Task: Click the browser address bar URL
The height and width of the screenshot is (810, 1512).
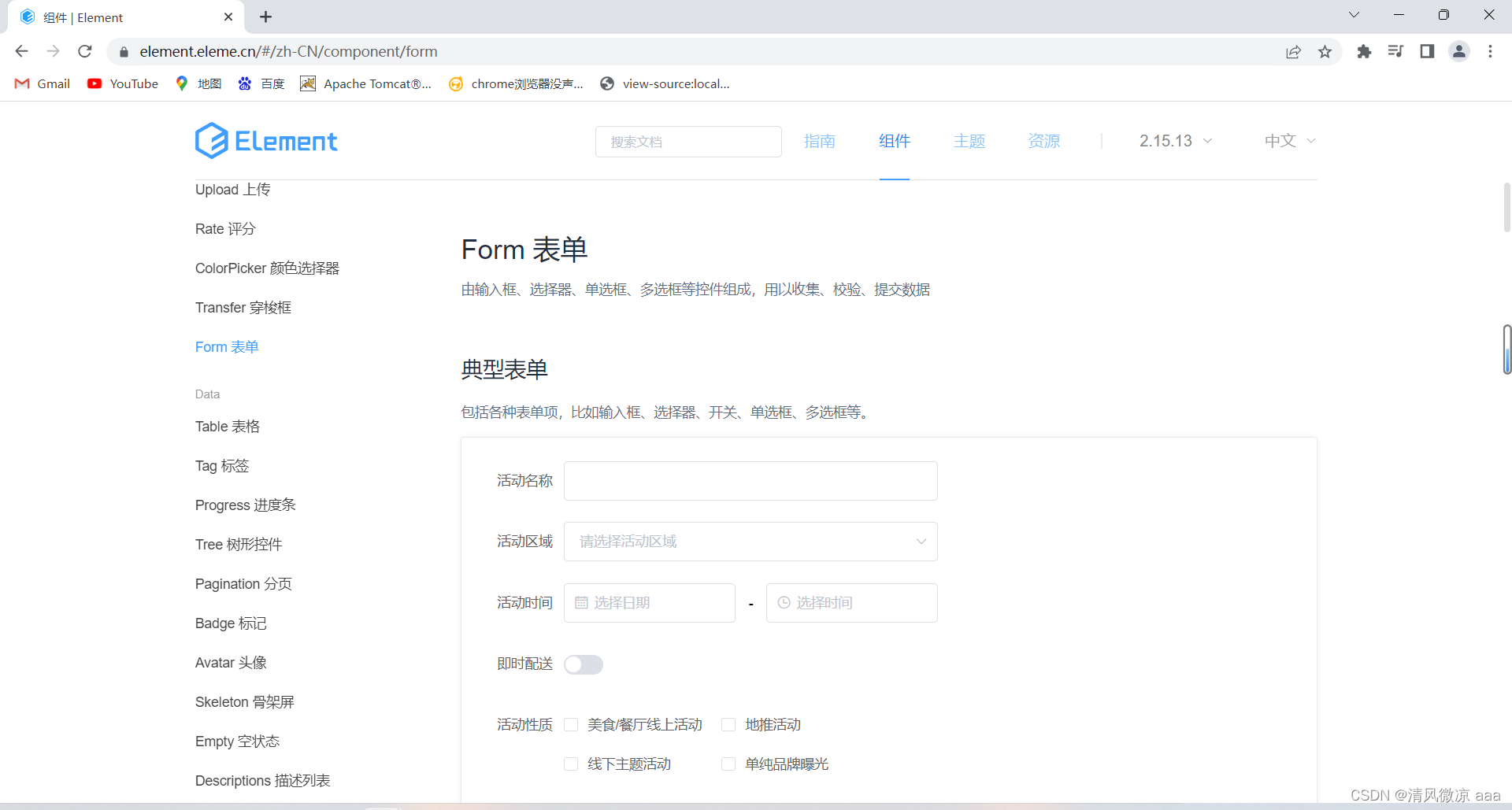Action: [288, 52]
